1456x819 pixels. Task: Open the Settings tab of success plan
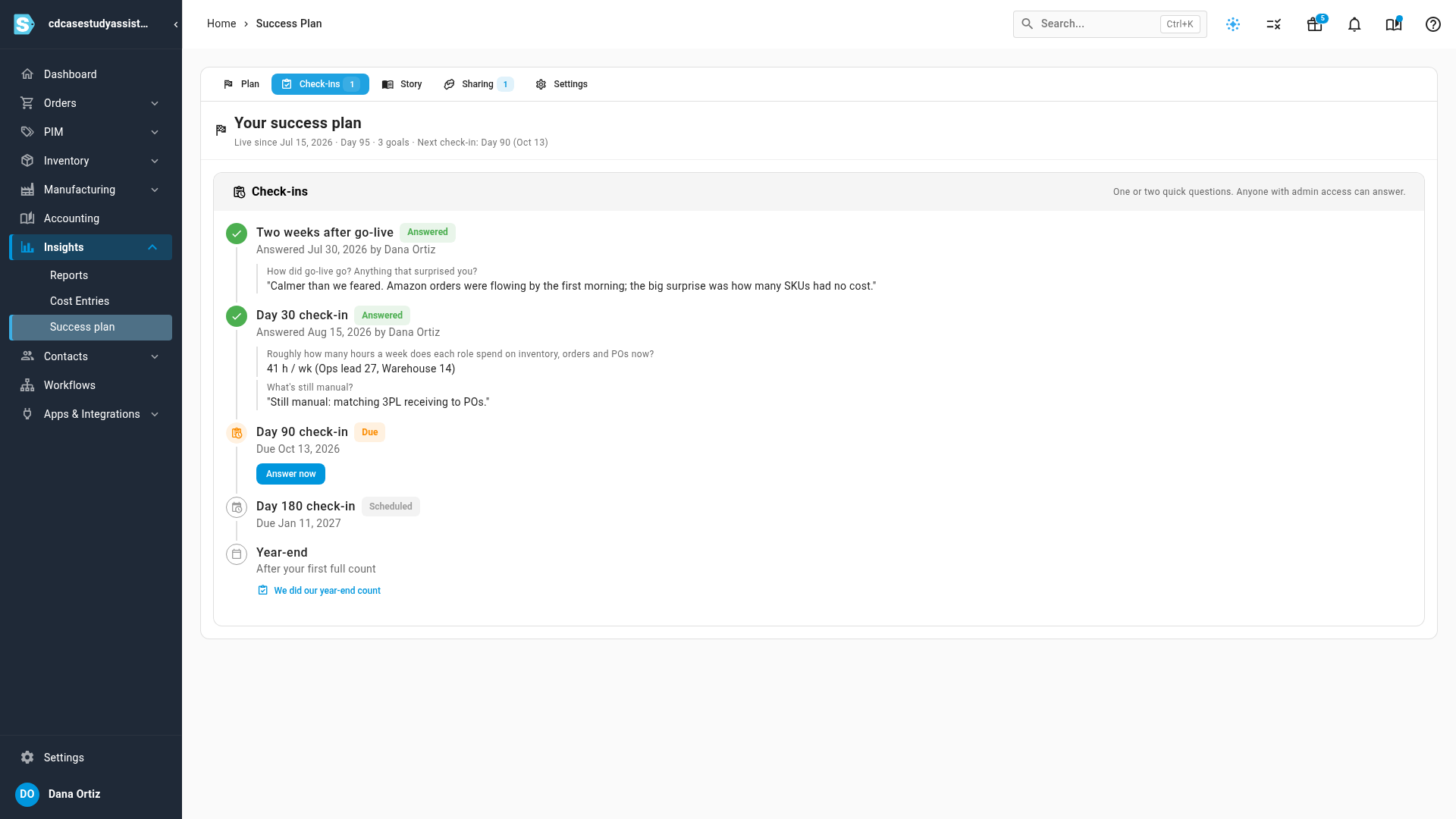point(562,84)
